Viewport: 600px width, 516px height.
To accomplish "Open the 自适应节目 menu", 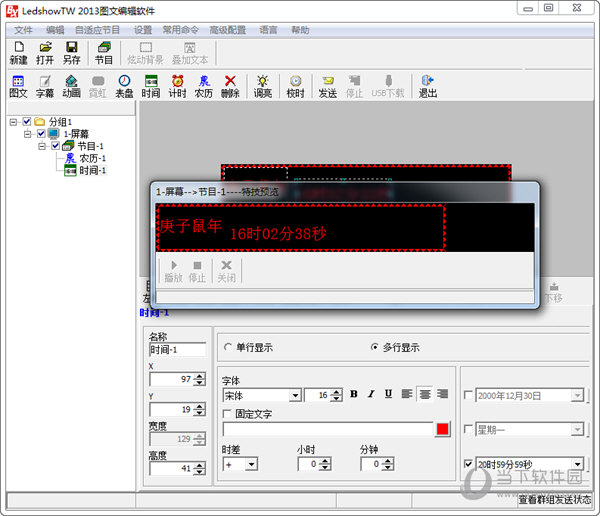I will click(x=98, y=30).
